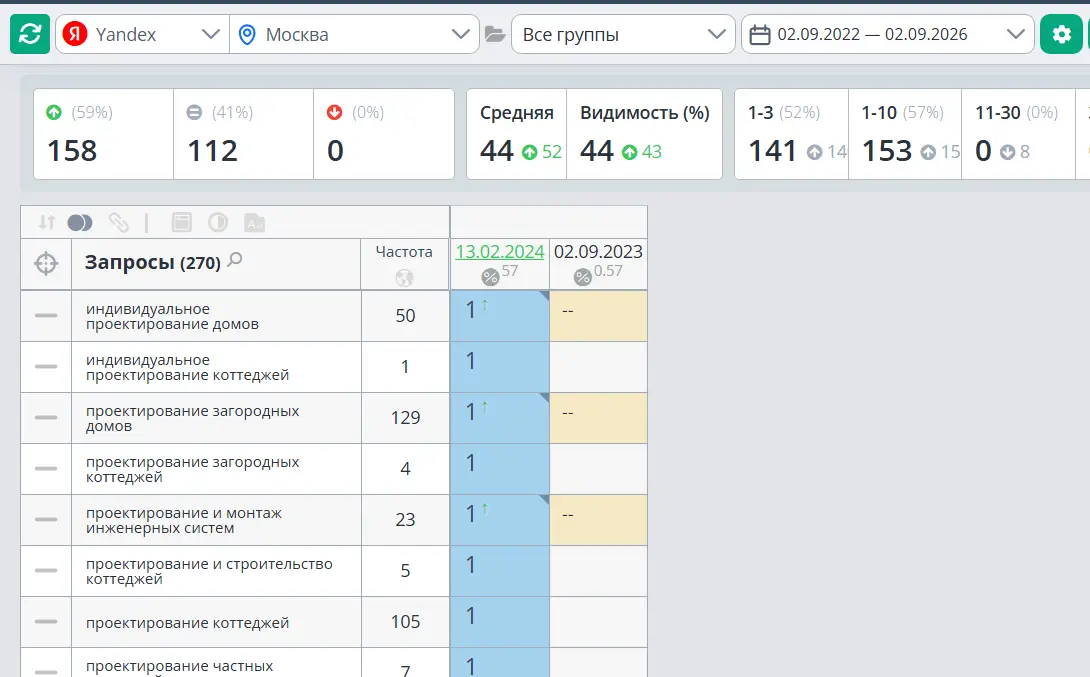Toggle the double-circle switch in table toolbar
Image resolution: width=1090 pixels, height=677 pixels.
coord(80,222)
